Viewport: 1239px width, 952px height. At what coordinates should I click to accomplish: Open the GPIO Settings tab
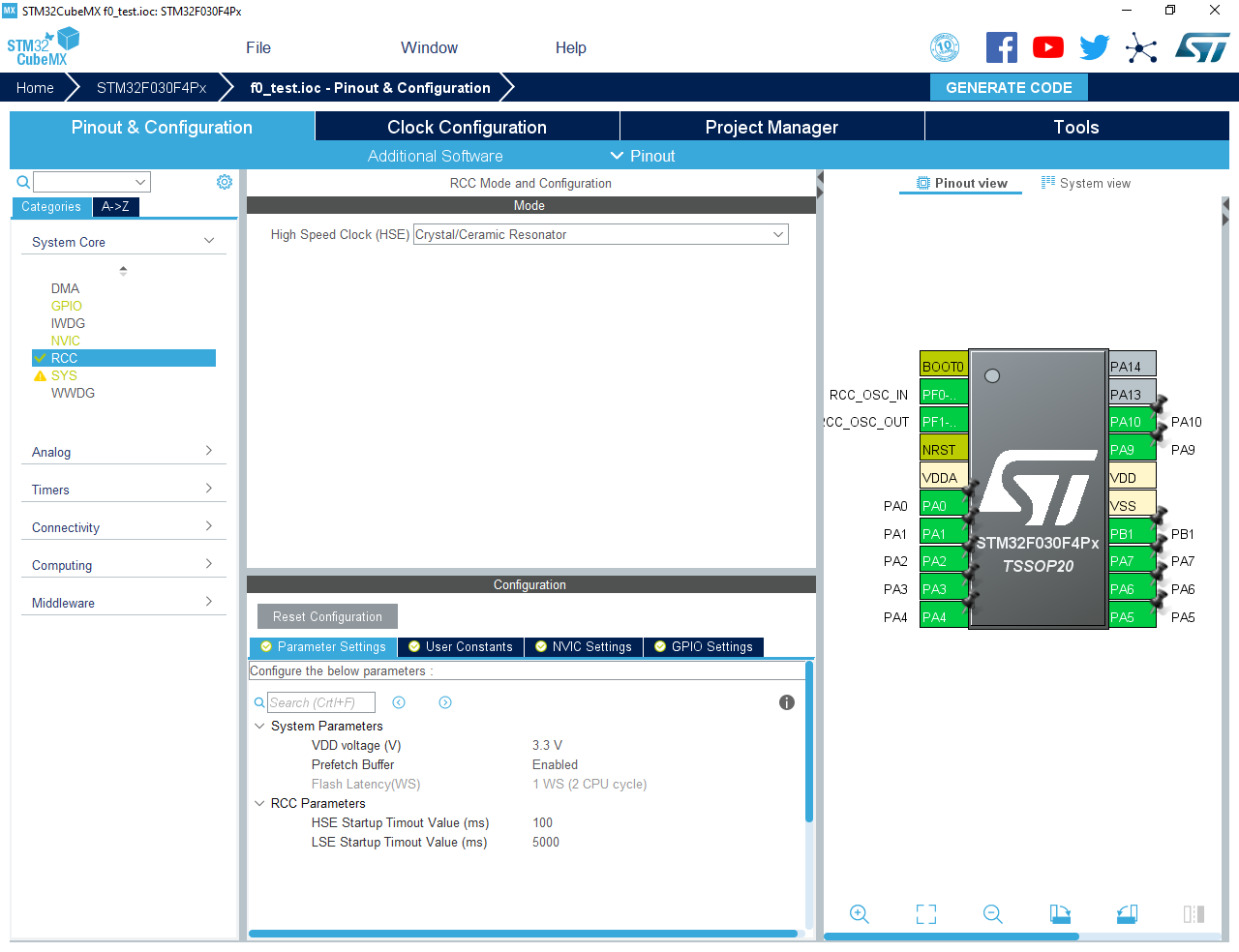[x=704, y=646]
